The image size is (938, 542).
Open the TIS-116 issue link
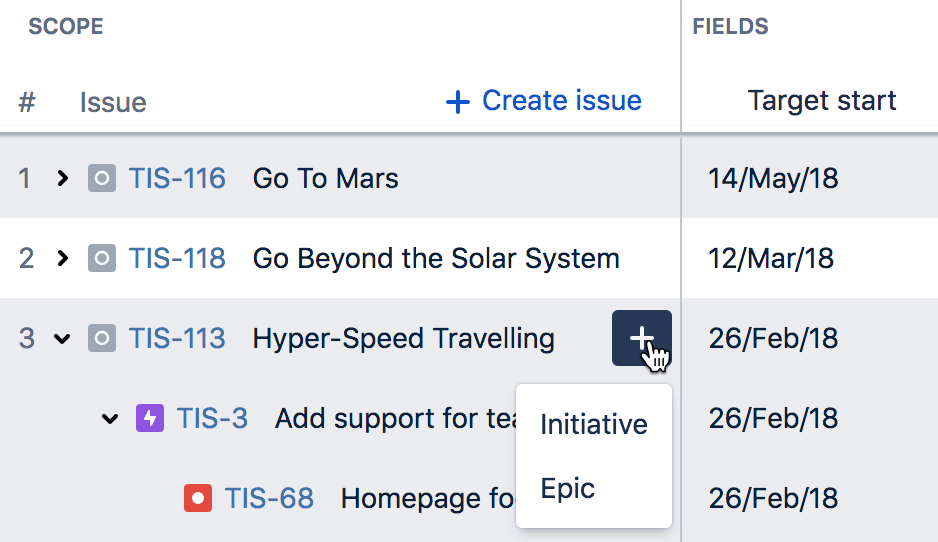[177, 178]
